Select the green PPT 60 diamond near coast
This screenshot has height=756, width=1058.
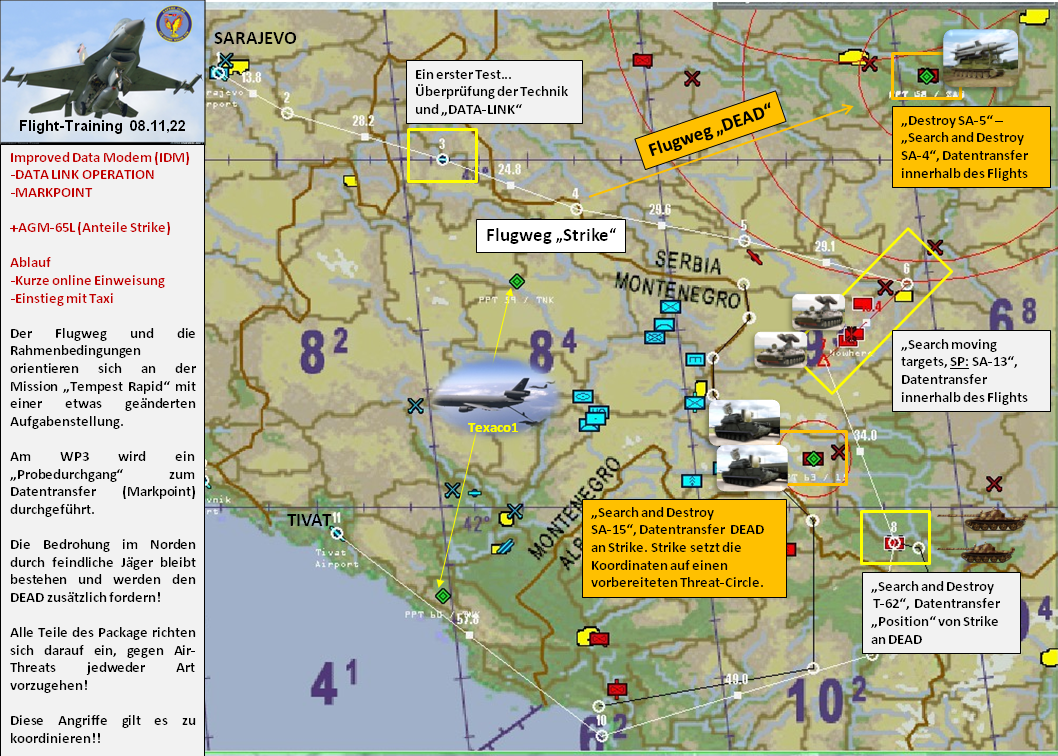click(443, 595)
